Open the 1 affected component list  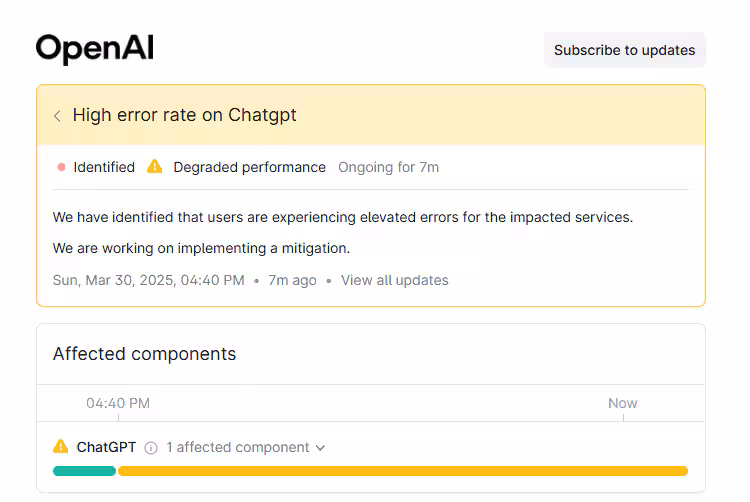237,447
